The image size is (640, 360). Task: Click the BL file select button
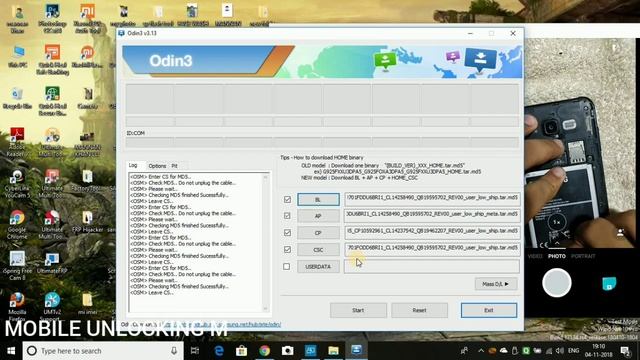point(318,200)
